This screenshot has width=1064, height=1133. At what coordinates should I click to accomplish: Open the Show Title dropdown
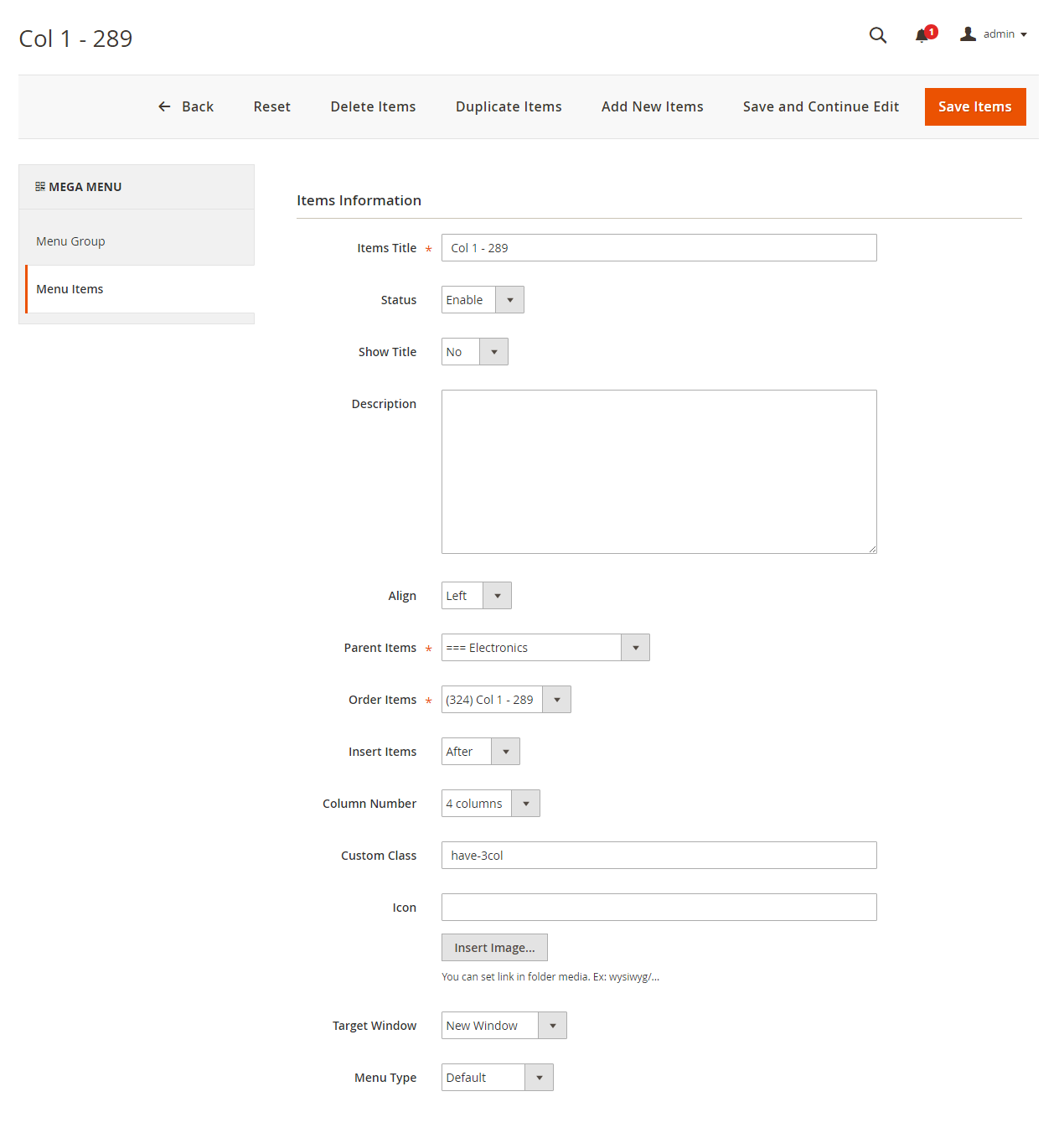475,352
